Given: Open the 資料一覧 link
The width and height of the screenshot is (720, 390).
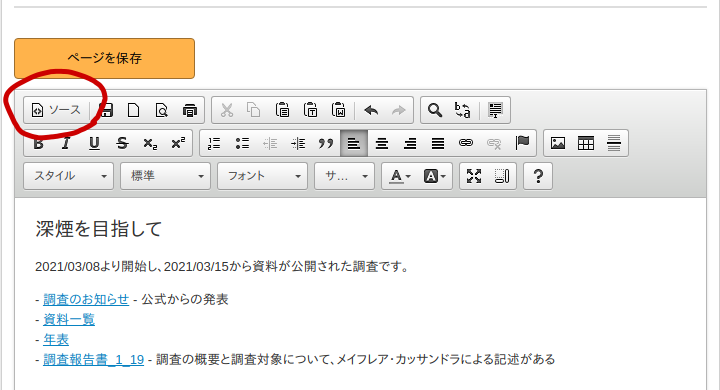Looking at the screenshot, I should point(69,319).
